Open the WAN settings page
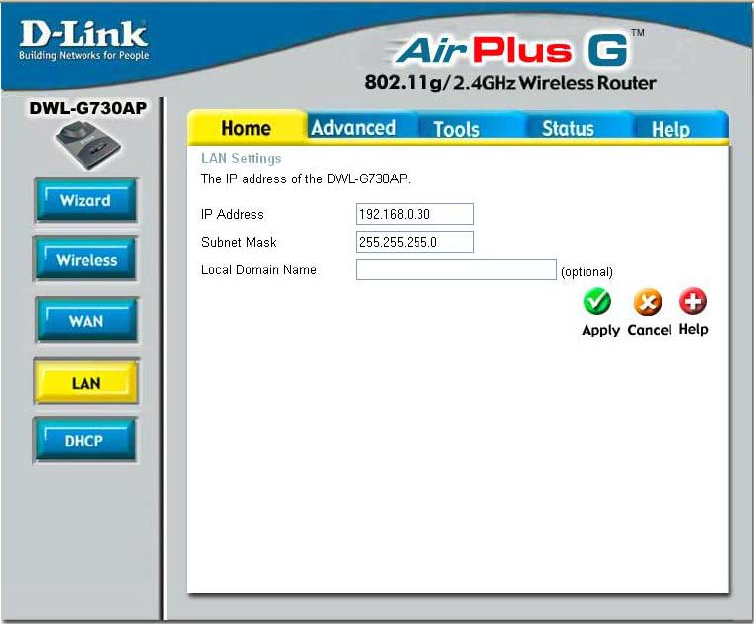Image resolution: width=754 pixels, height=624 pixels. point(87,320)
